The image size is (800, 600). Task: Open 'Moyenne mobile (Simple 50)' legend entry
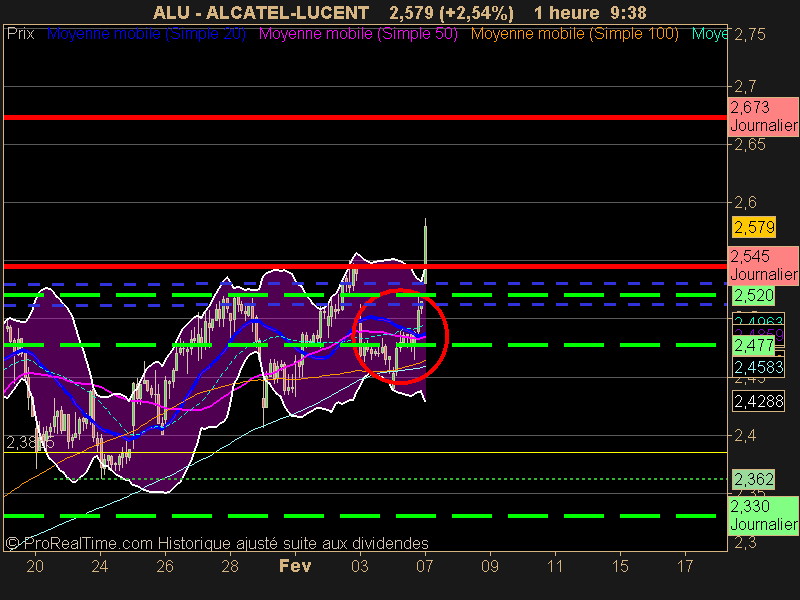(x=358, y=34)
